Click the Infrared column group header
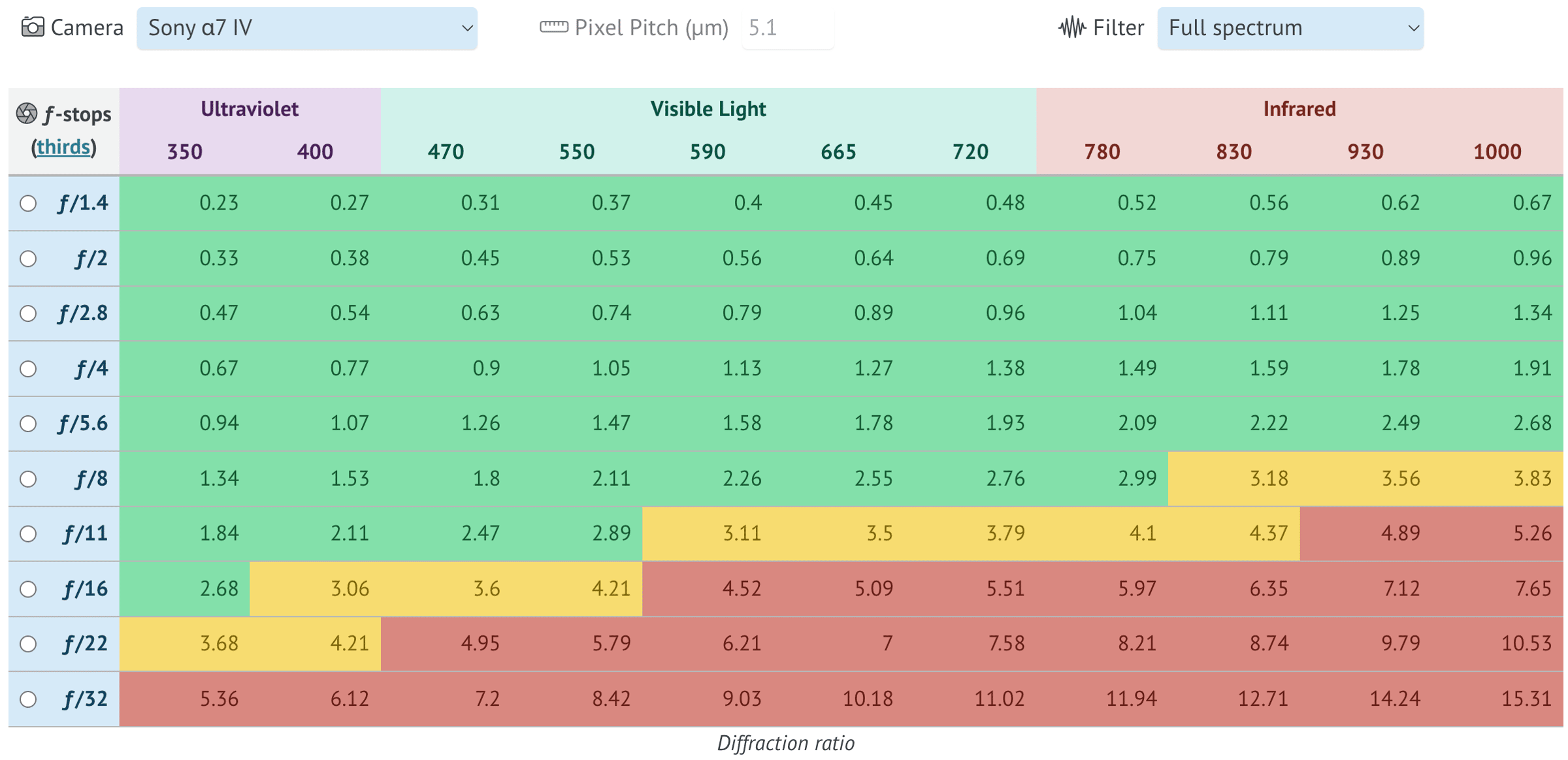Screen dimensions: 1568x760 [x=1299, y=109]
